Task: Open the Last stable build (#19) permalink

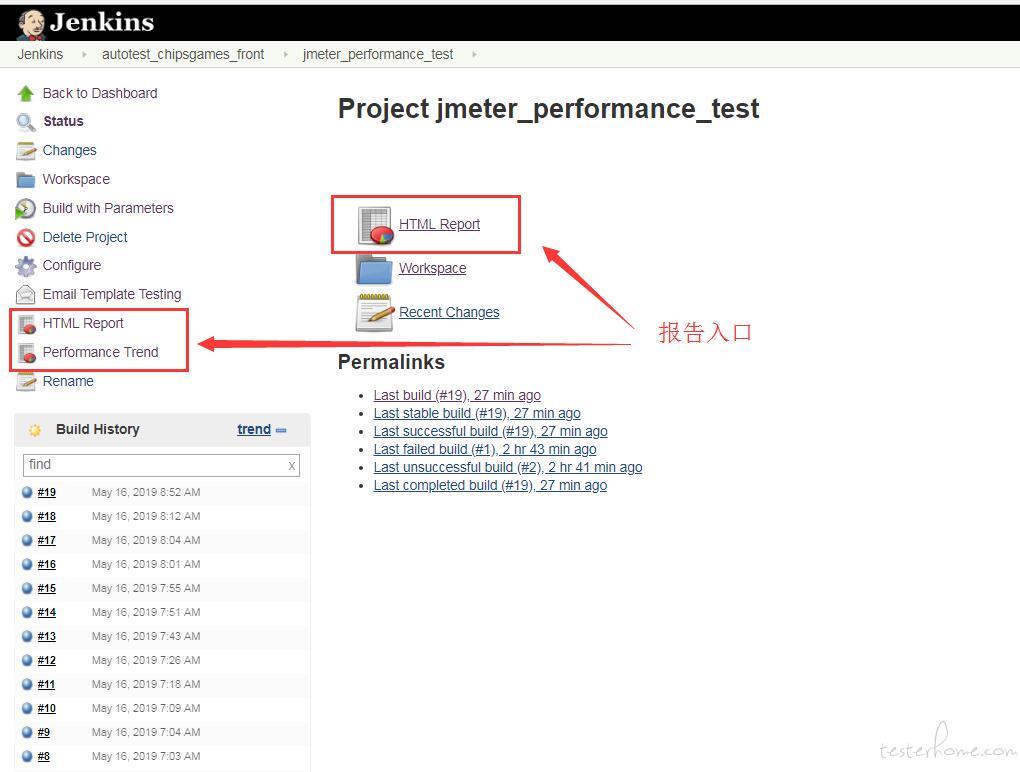Action: click(477, 414)
